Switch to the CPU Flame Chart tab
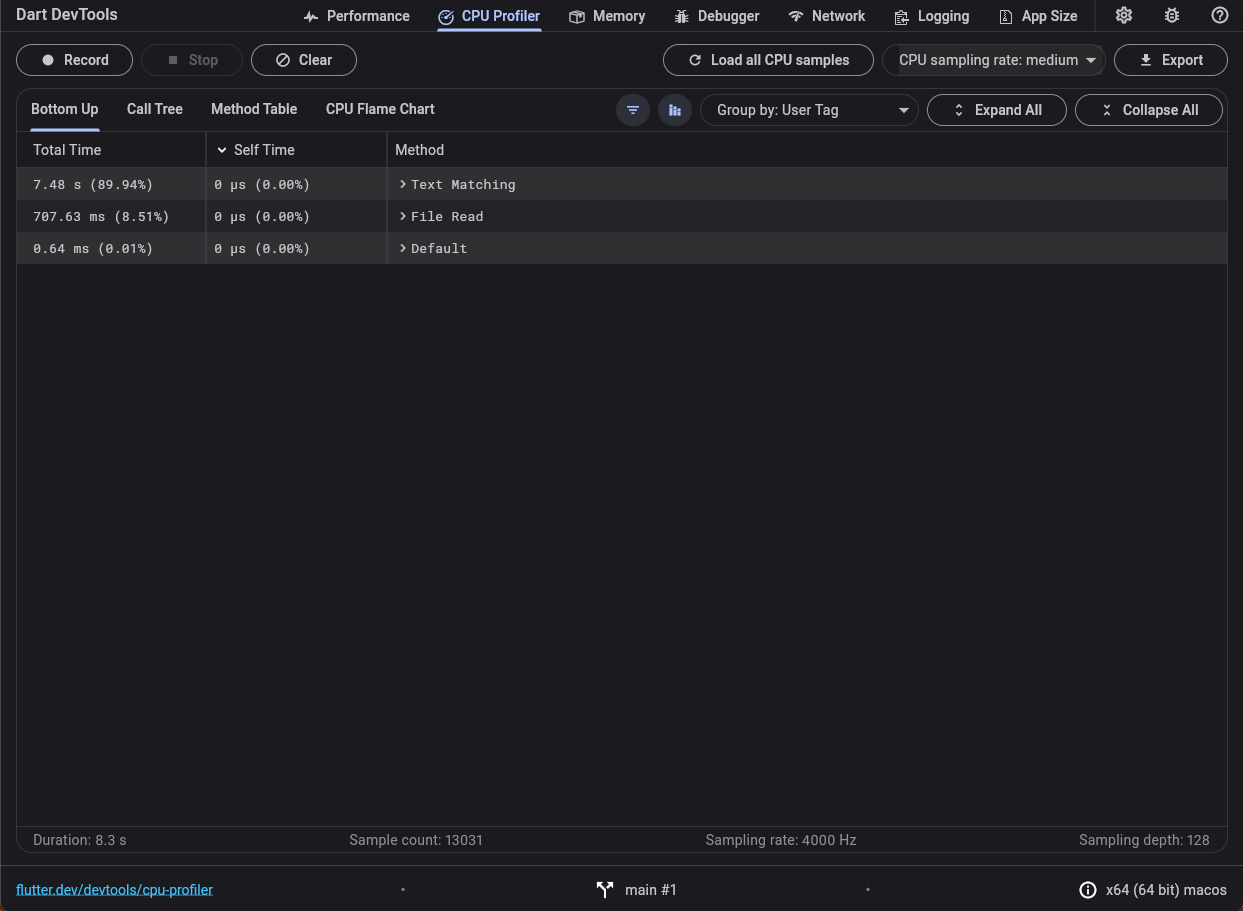This screenshot has width=1243, height=911. [x=380, y=109]
